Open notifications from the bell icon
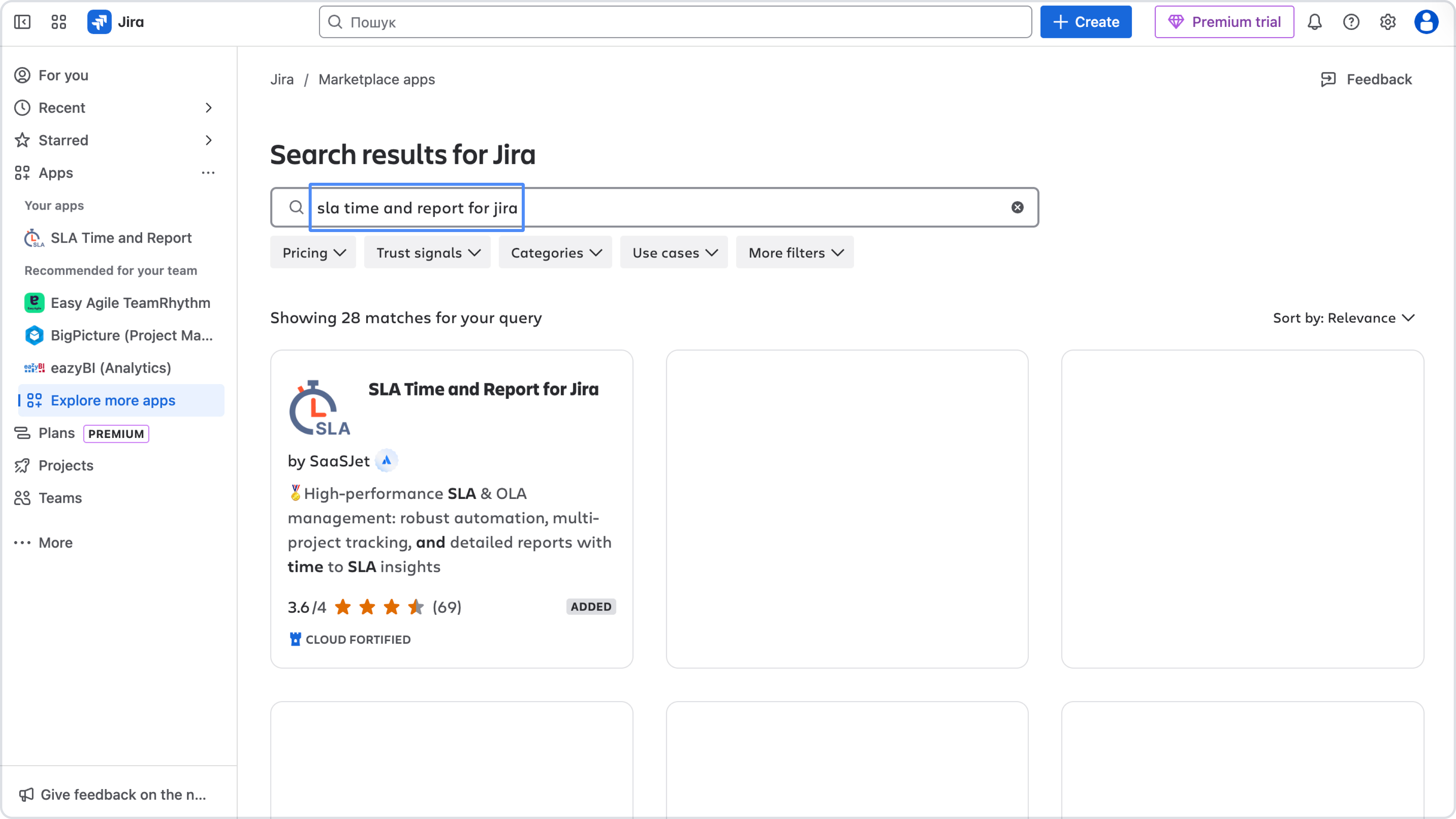 click(1315, 22)
